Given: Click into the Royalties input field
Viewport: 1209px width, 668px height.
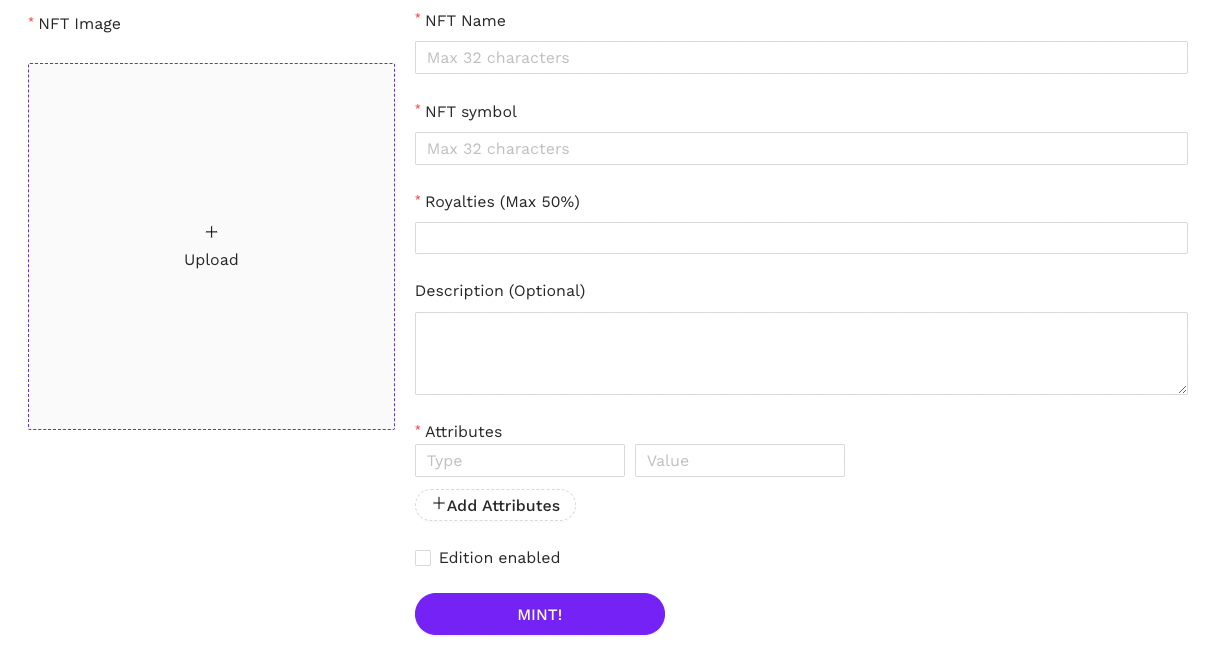Looking at the screenshot, I should (x=801, y=238).
